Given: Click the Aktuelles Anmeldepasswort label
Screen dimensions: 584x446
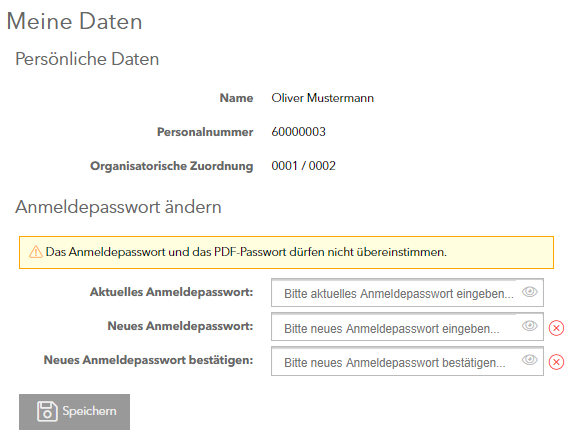Looking at the screenshot, I should click(x=171, y=292).
